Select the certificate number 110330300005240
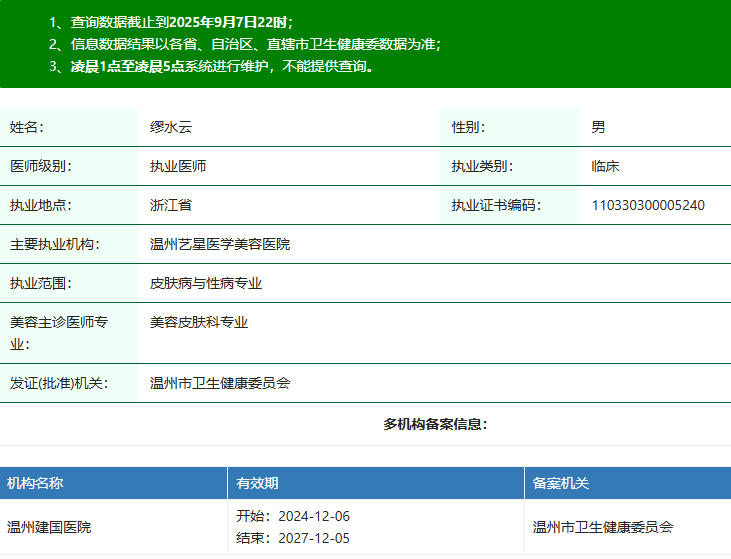 click(648, 205)
